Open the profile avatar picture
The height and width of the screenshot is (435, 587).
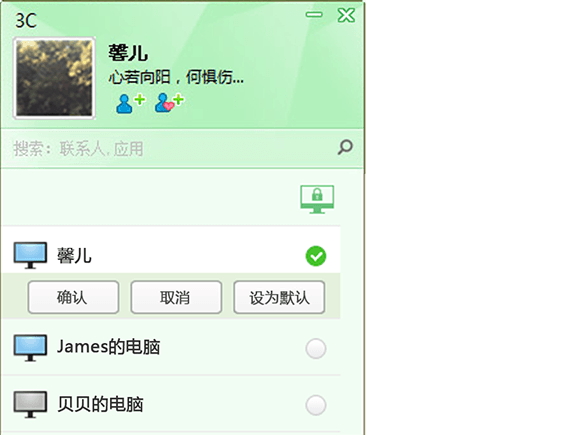point(54,78)
